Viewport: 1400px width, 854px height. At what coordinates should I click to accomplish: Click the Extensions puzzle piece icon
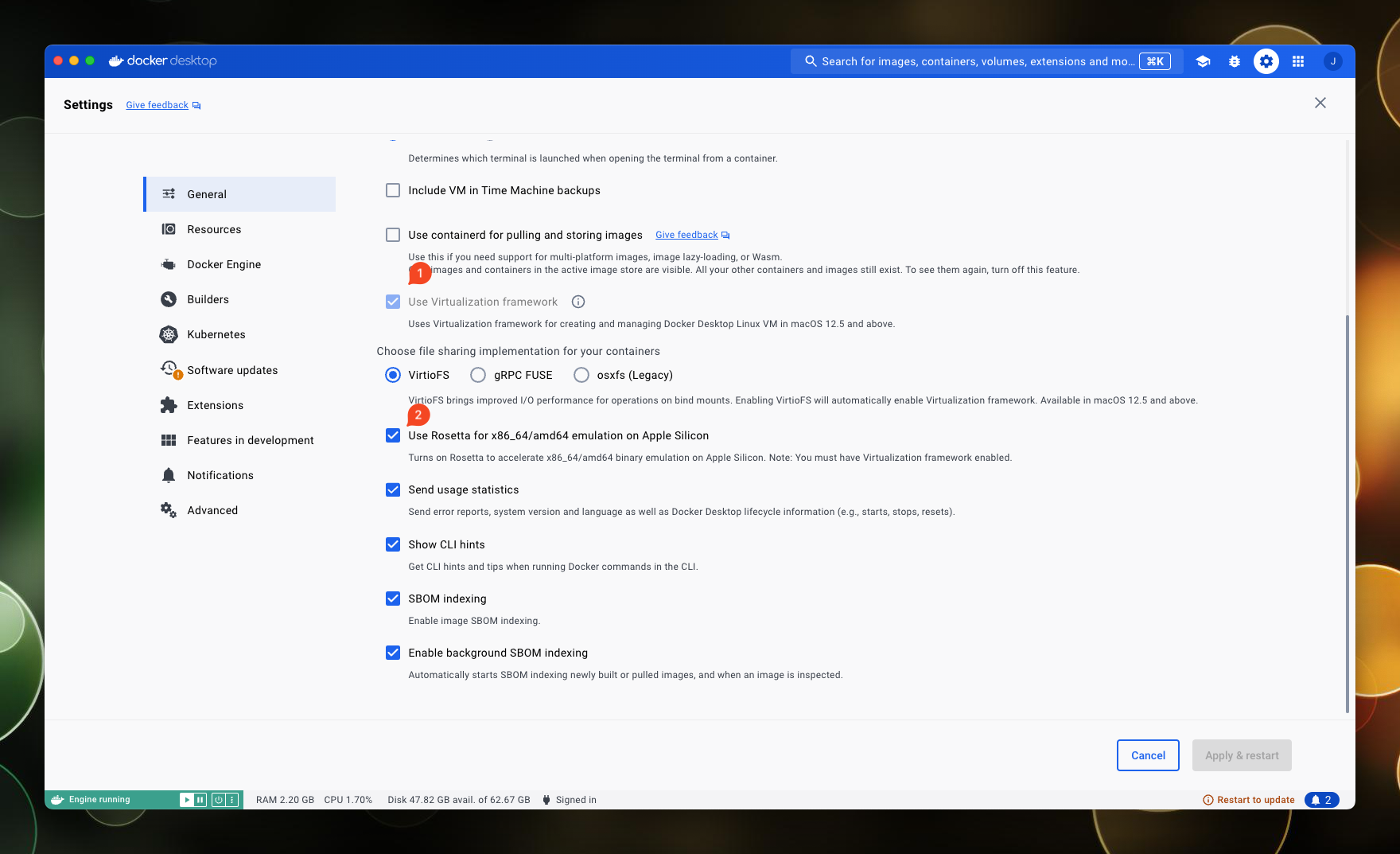coord(169,405)
